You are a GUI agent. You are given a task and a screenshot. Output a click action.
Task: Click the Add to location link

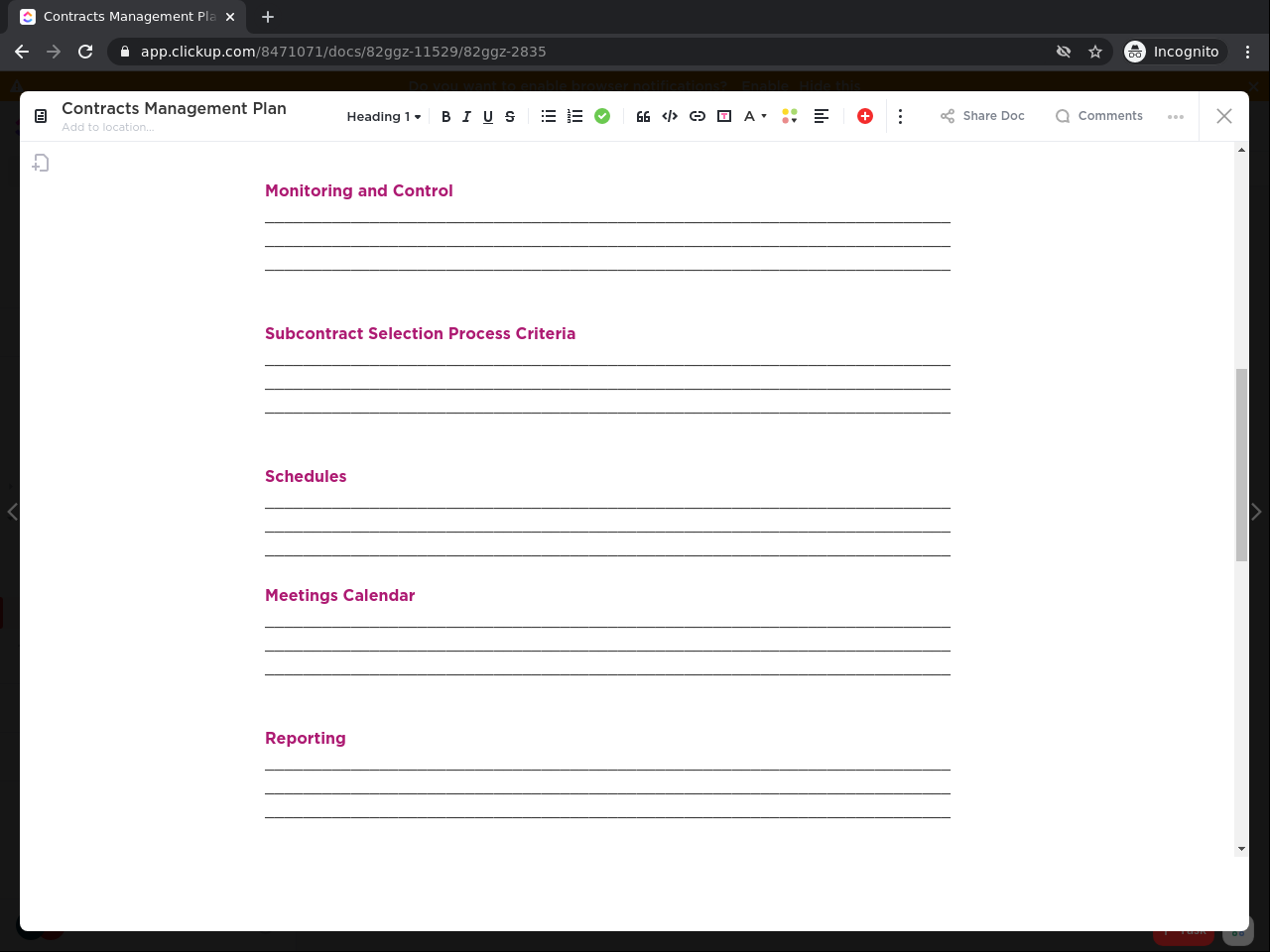click(107, 127)
